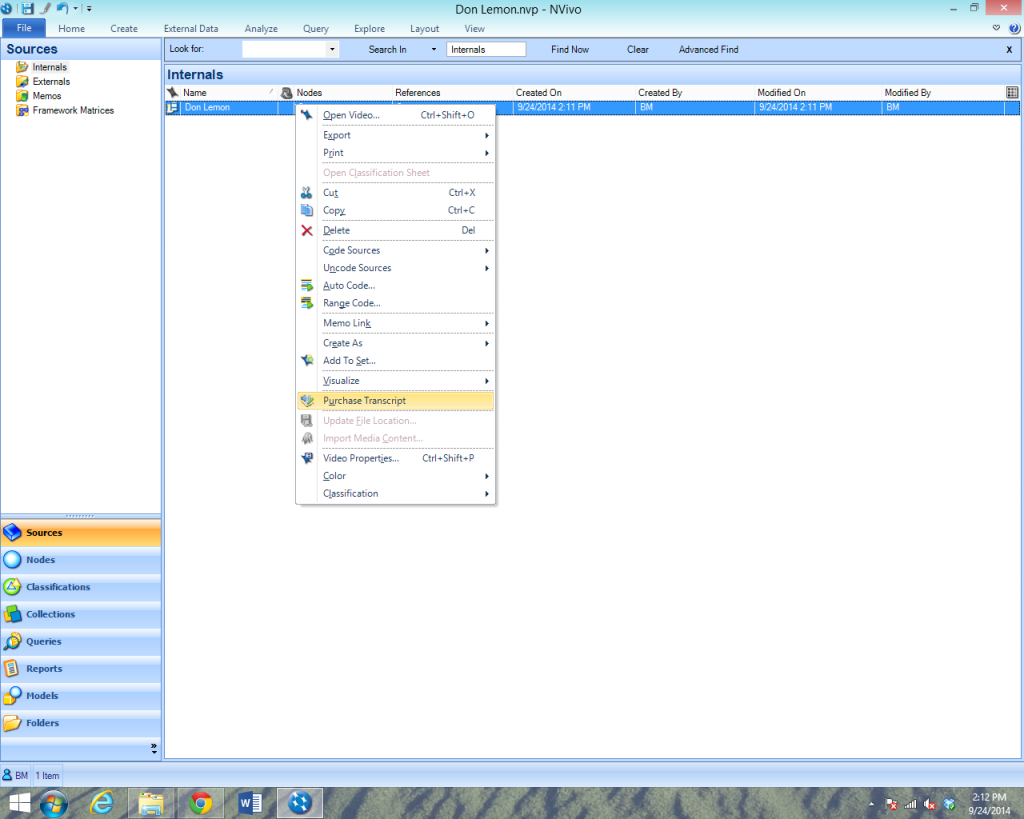Sort list by the Created On column
Image resolution: width=1024 pixels, height=819 pixels.
573,93
